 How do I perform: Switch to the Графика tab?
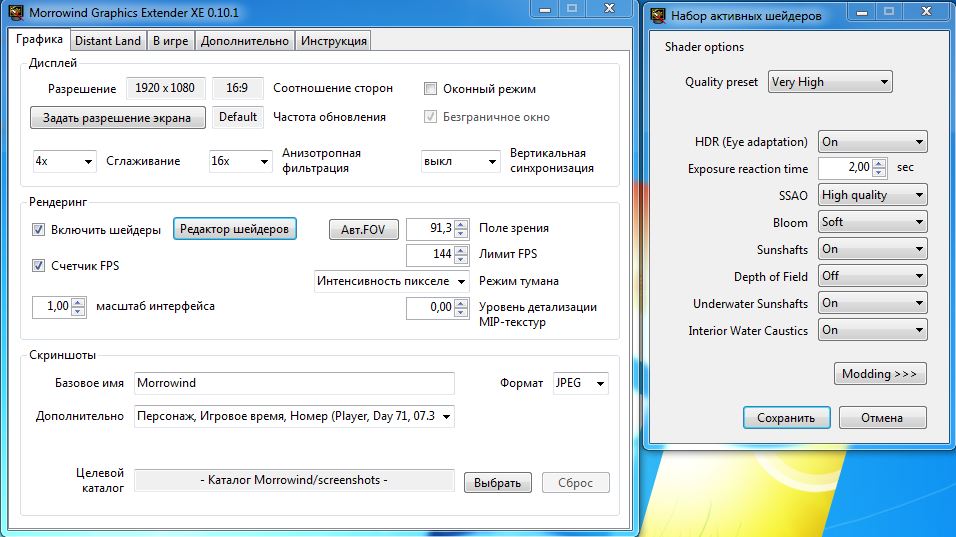tap(39, 39)
